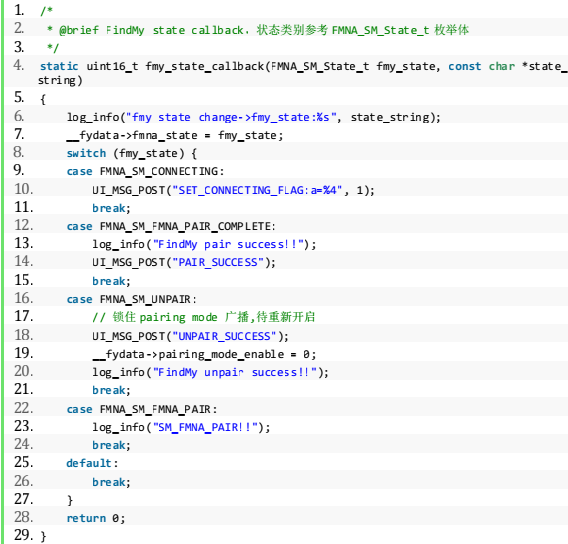Click the 'char' keyword on line 4
568x544 pixels.
coord(502,66)
